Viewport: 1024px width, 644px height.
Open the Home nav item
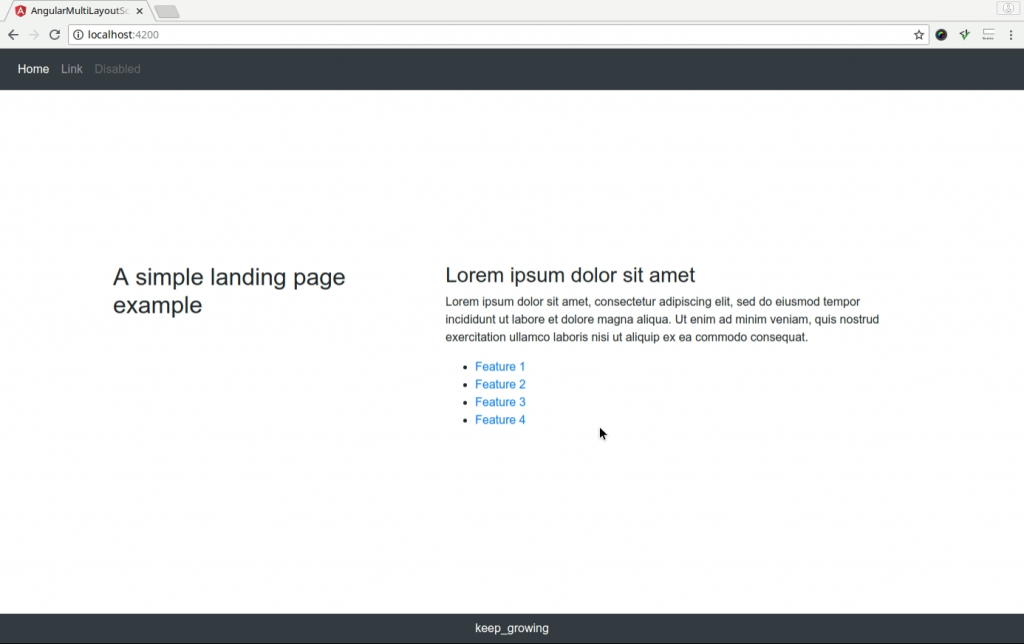[x=33, y=69]
